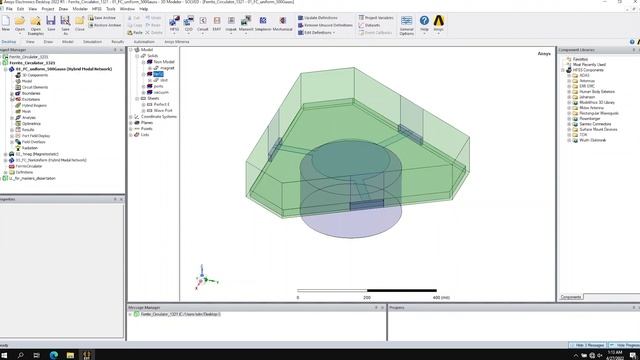Select Radiation in project tree

pos(29,148)
